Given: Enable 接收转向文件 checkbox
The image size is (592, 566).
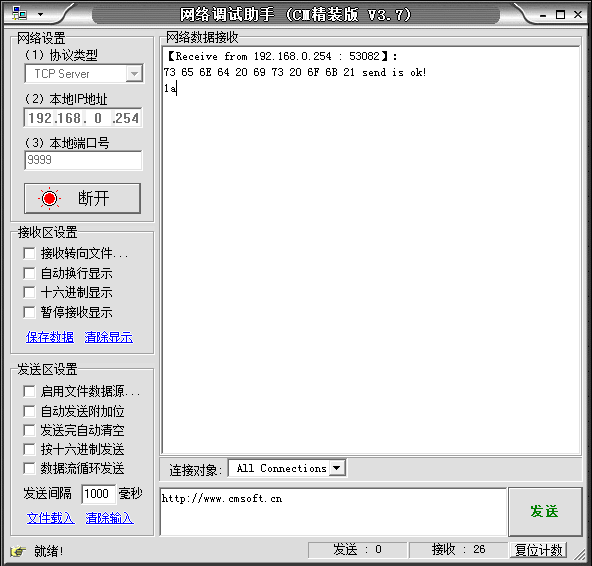Looking at the screenshot, I should point(29,253).
